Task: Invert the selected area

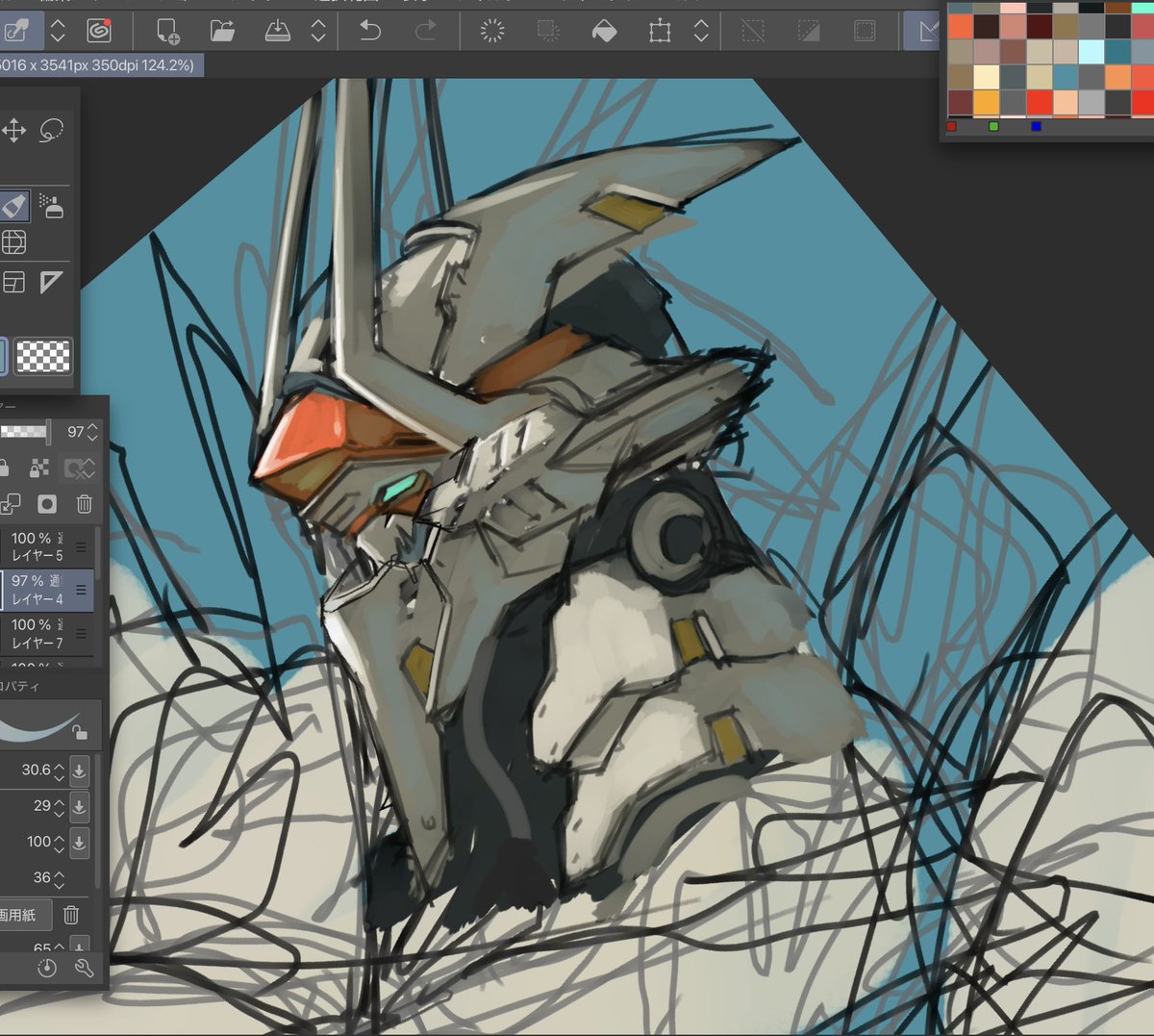Action: 809,31
